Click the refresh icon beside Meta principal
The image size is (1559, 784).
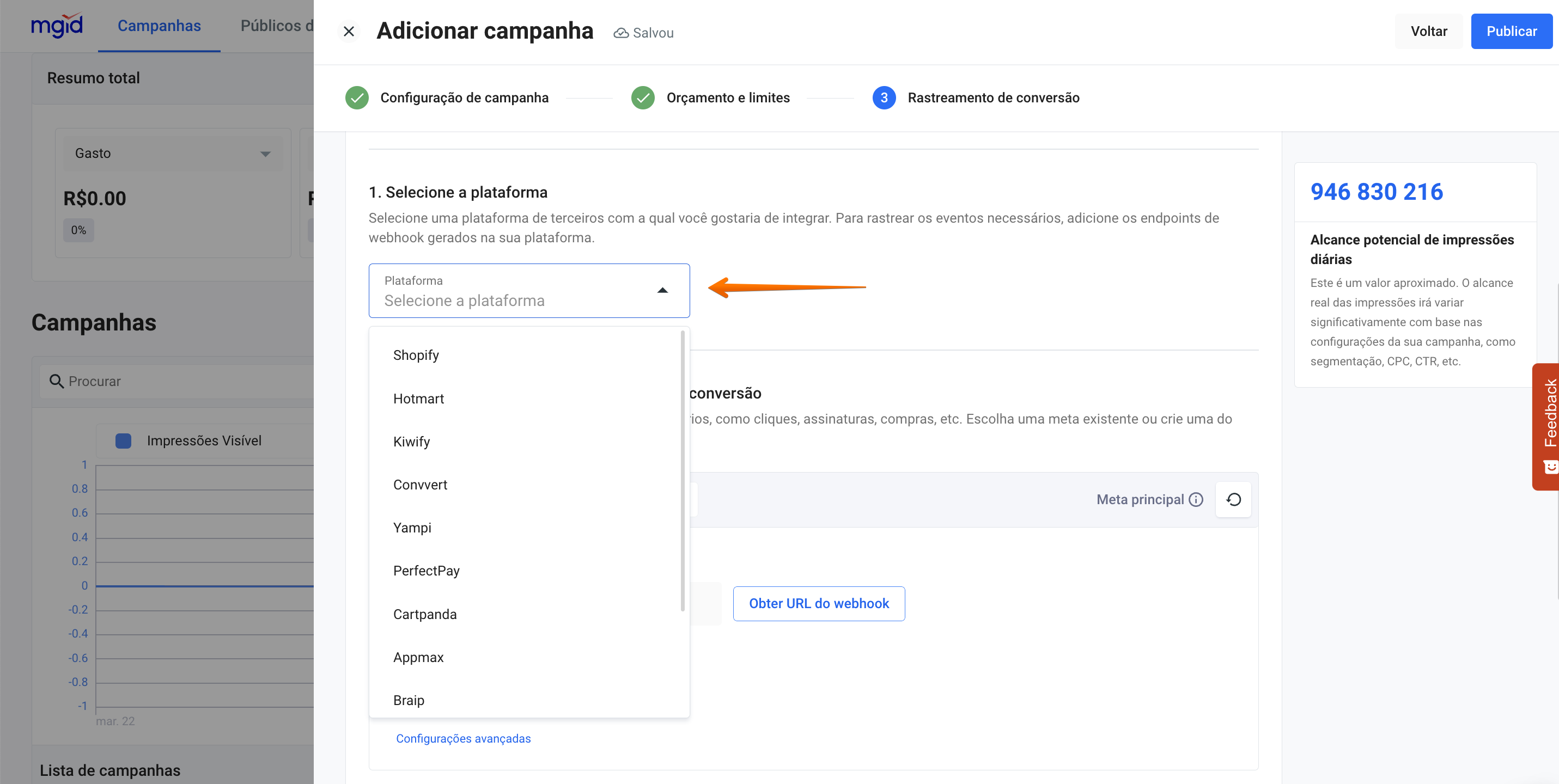point(1233,499)
